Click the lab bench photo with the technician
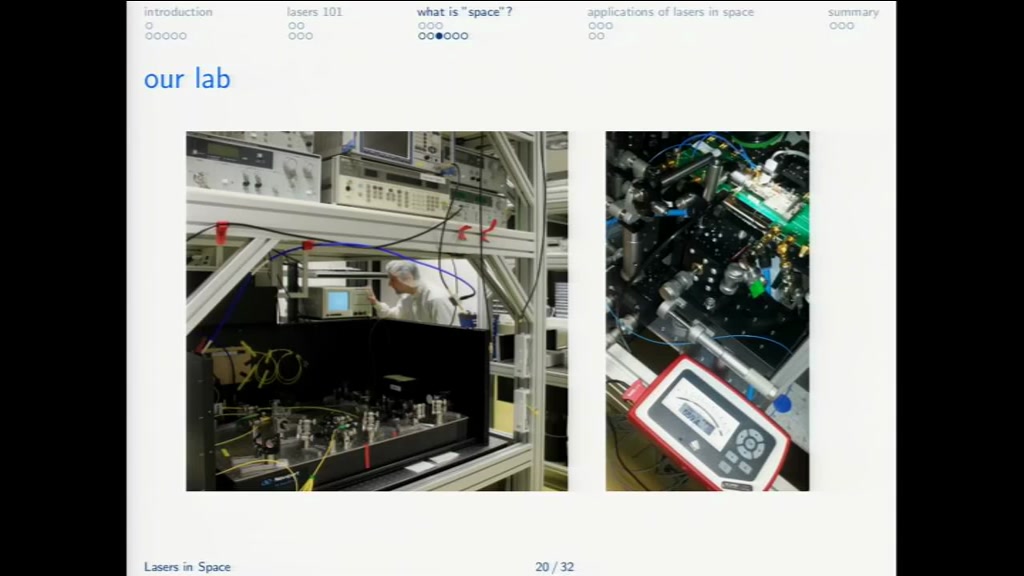Screen dimensions: 1024x576 [x=377, y=311]
